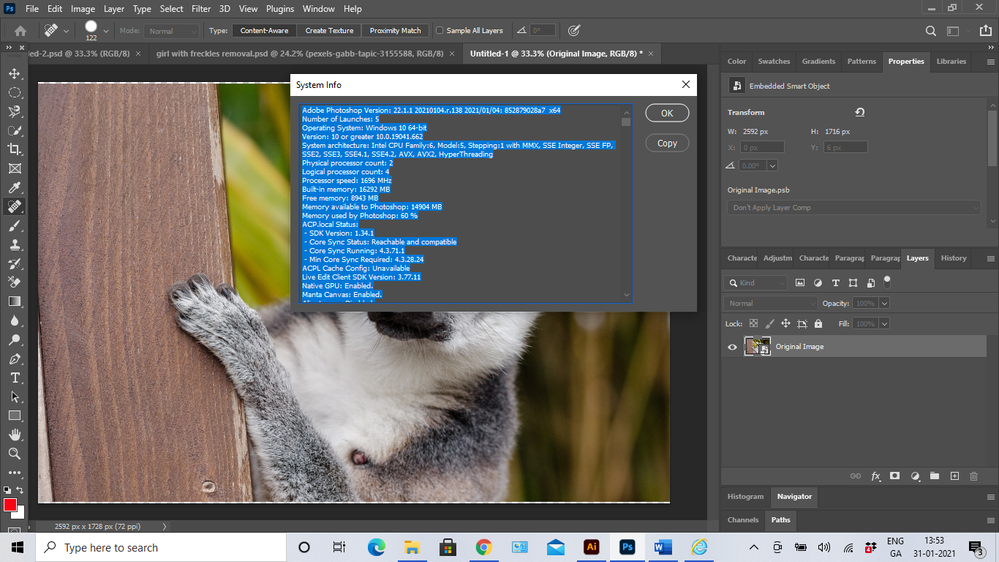Hide the Original Image layer

point(732,347)
